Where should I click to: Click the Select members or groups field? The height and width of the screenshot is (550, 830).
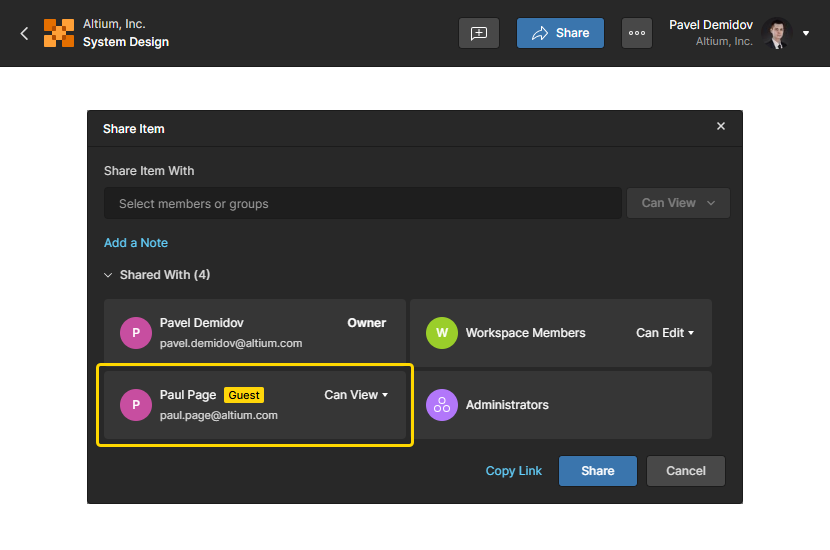click(362, 203)
